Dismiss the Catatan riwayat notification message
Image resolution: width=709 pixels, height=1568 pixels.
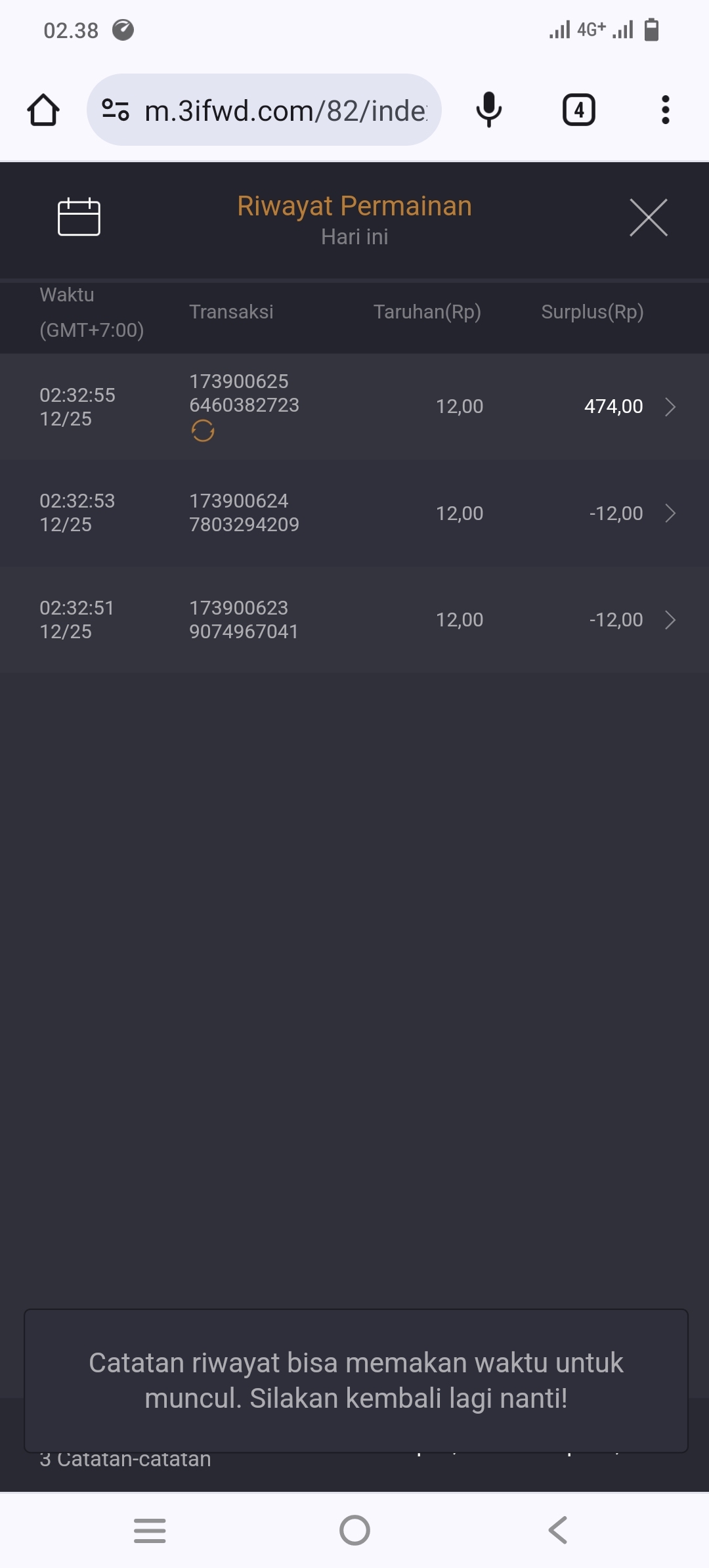click(356, 1381)
